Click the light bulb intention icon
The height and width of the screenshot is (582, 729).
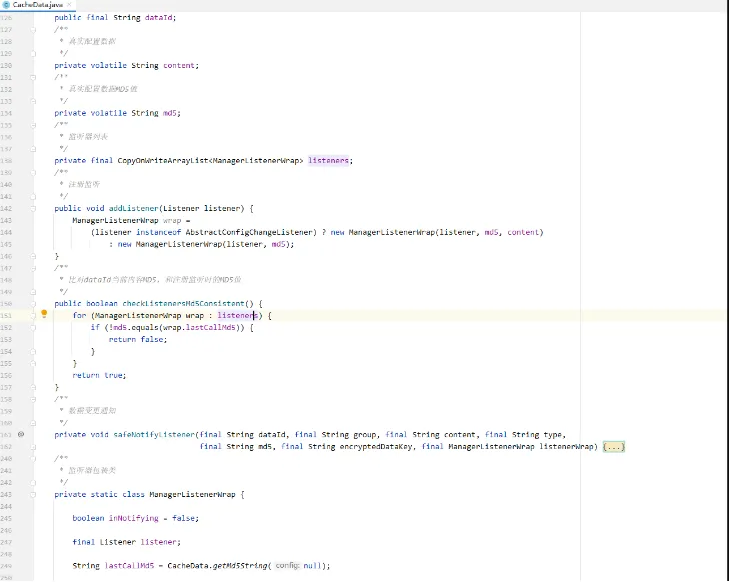tap(44, 314)
